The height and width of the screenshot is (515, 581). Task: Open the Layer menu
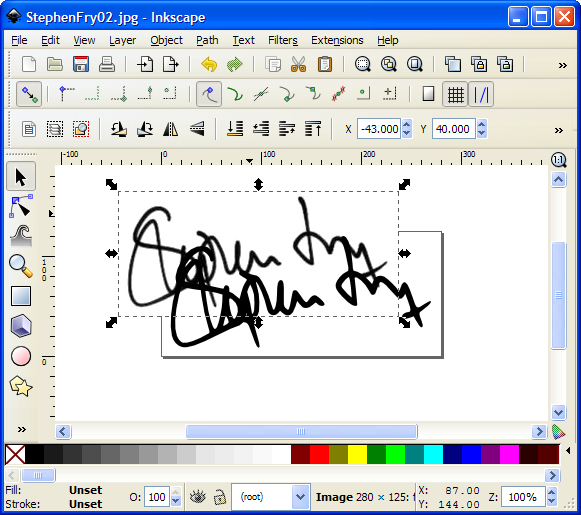pos(122,40)
